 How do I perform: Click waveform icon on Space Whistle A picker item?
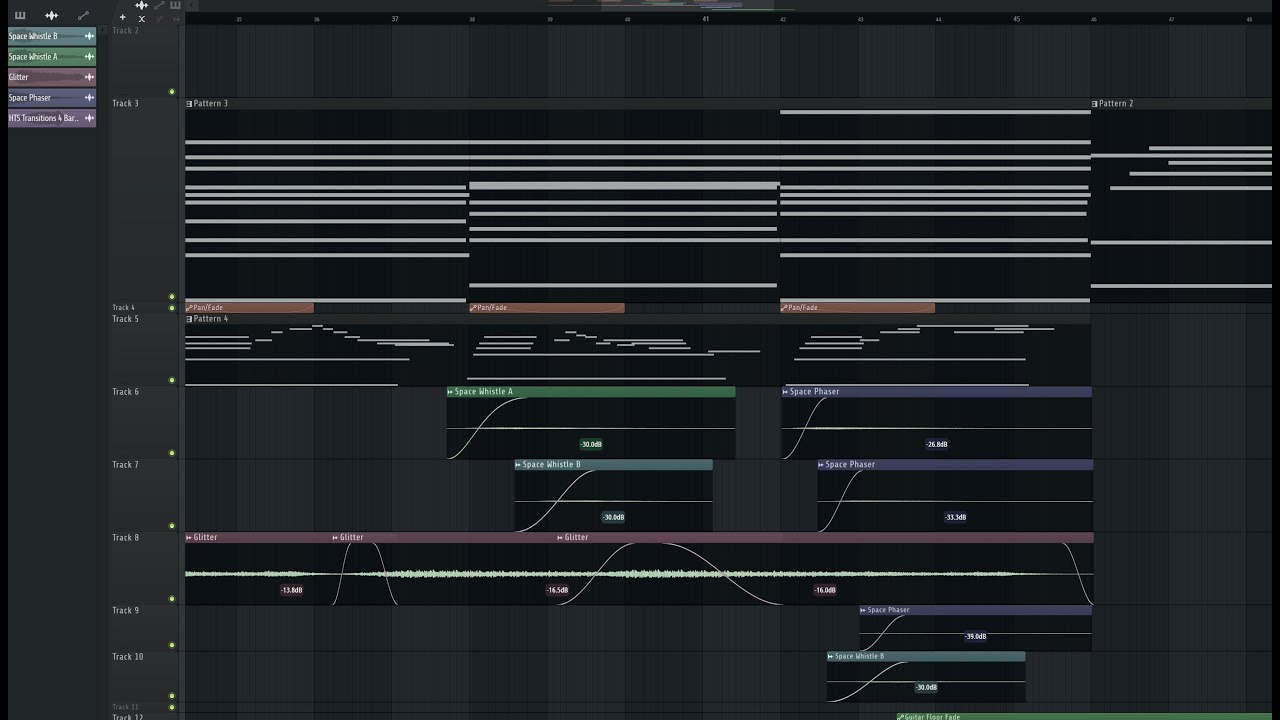(x=89, y=57)
